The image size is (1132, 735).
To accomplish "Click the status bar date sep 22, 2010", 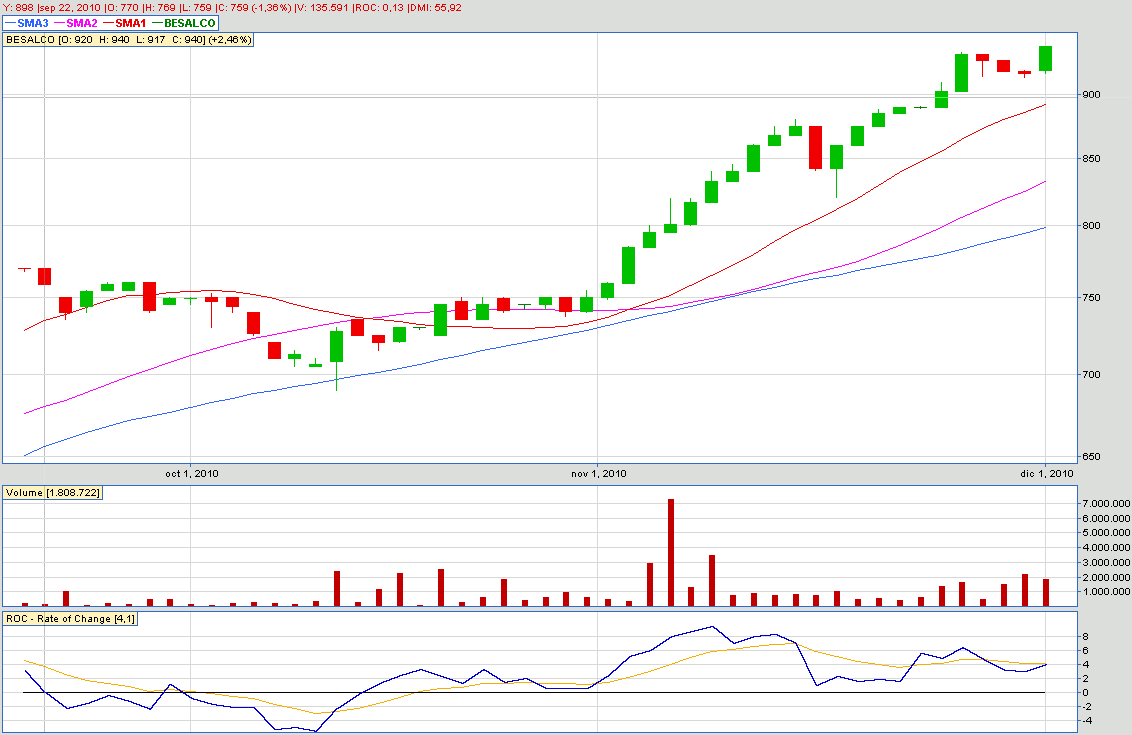I will [x=71, y=8].
